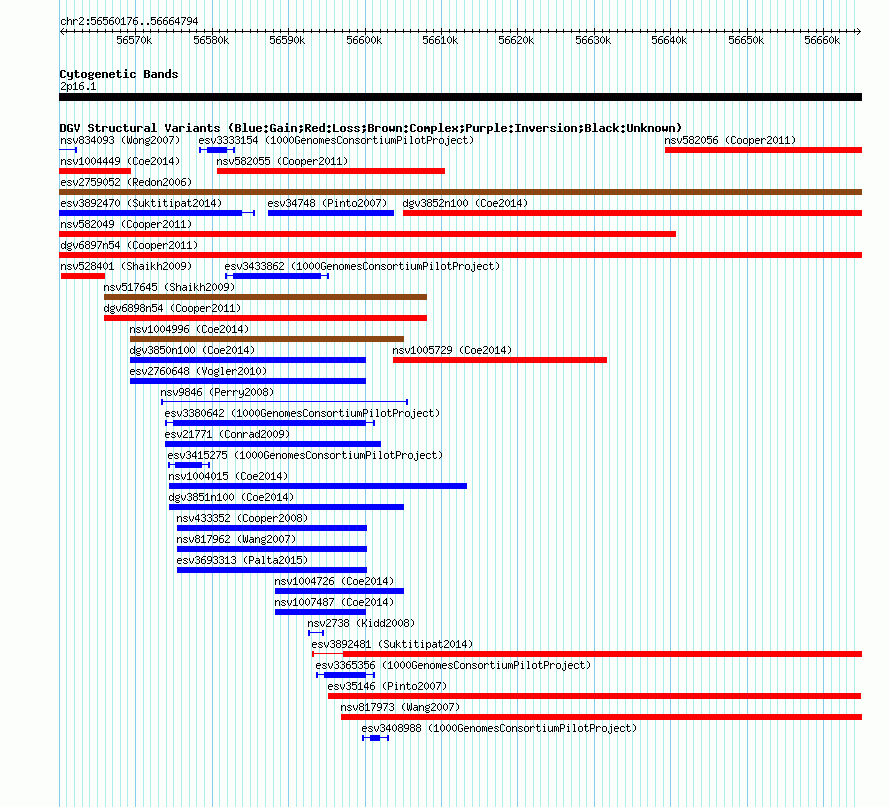Click nsv1007487 (Coe2014) label
Viewport: 890px width, 807px height.
pos(334,602)
